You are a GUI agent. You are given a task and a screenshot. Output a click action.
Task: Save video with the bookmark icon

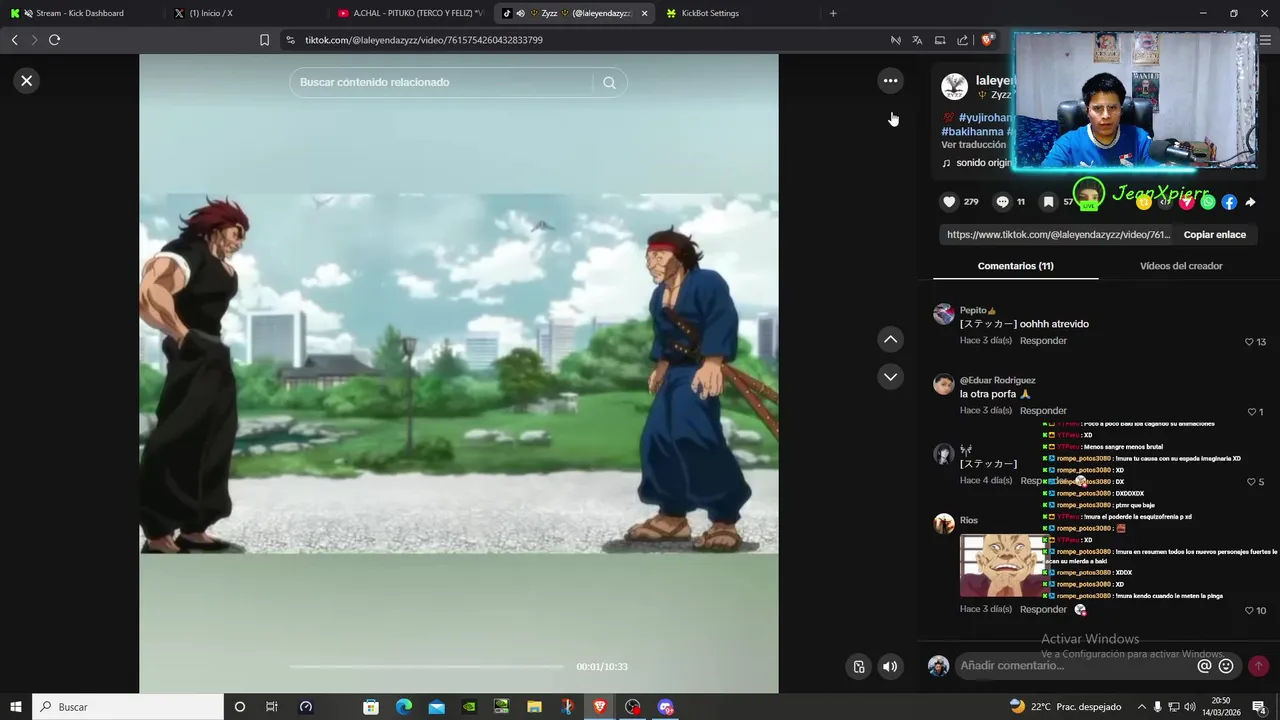click(1048, 202)
